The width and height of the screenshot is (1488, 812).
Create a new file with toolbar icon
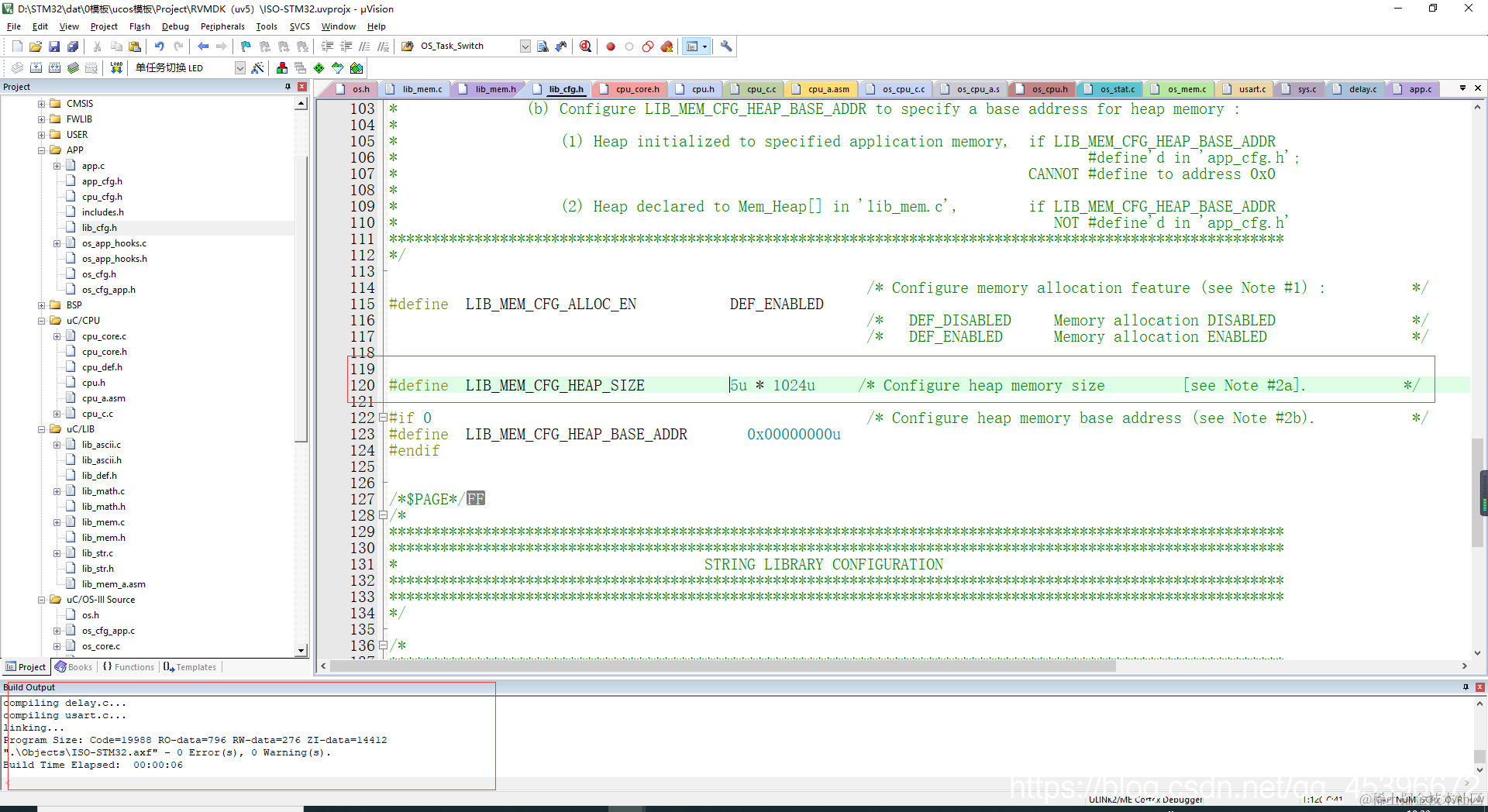click(17, 46)
